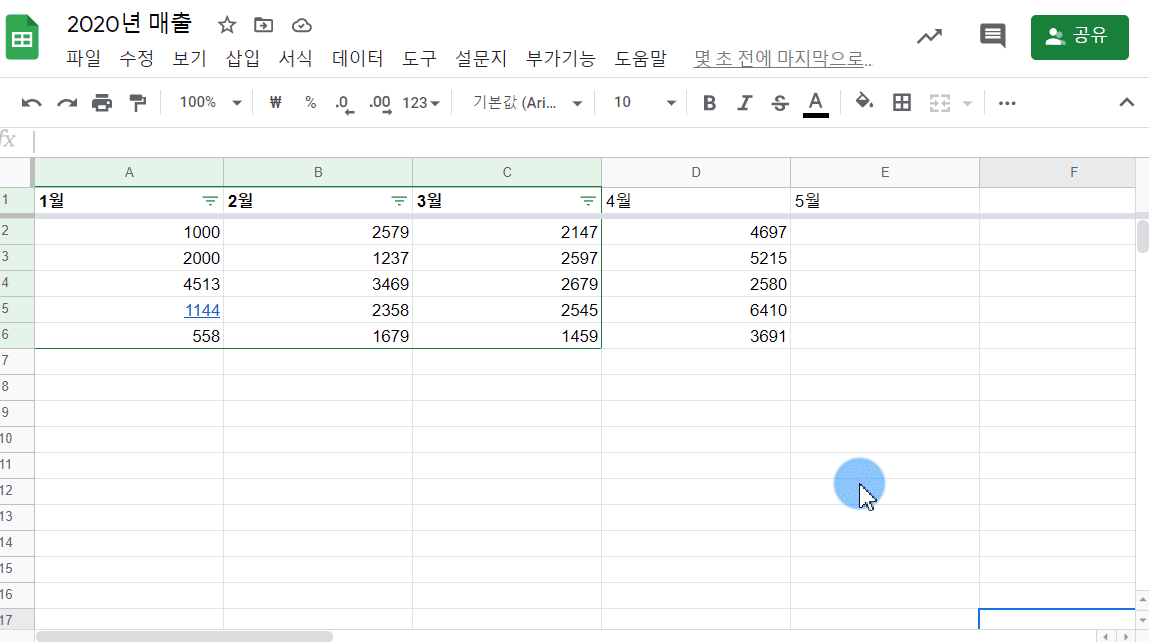Collapse the menus with the up arrow
This screenshot has height=642, width=1149.
pyautogui.click(x=1126, y=103)
